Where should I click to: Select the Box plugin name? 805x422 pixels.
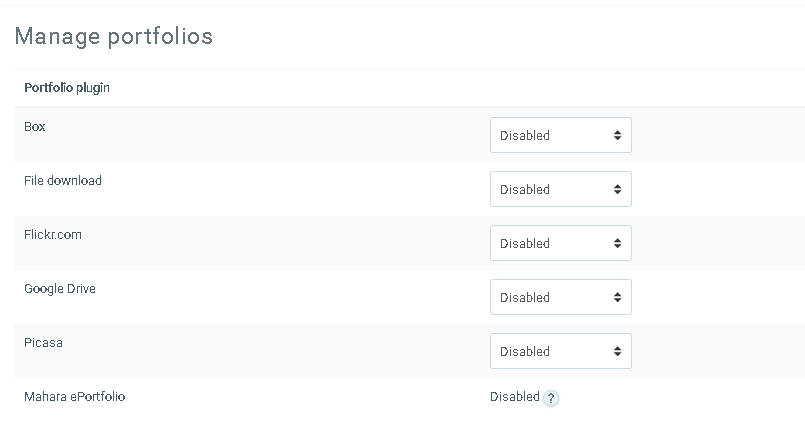[35, 127]
